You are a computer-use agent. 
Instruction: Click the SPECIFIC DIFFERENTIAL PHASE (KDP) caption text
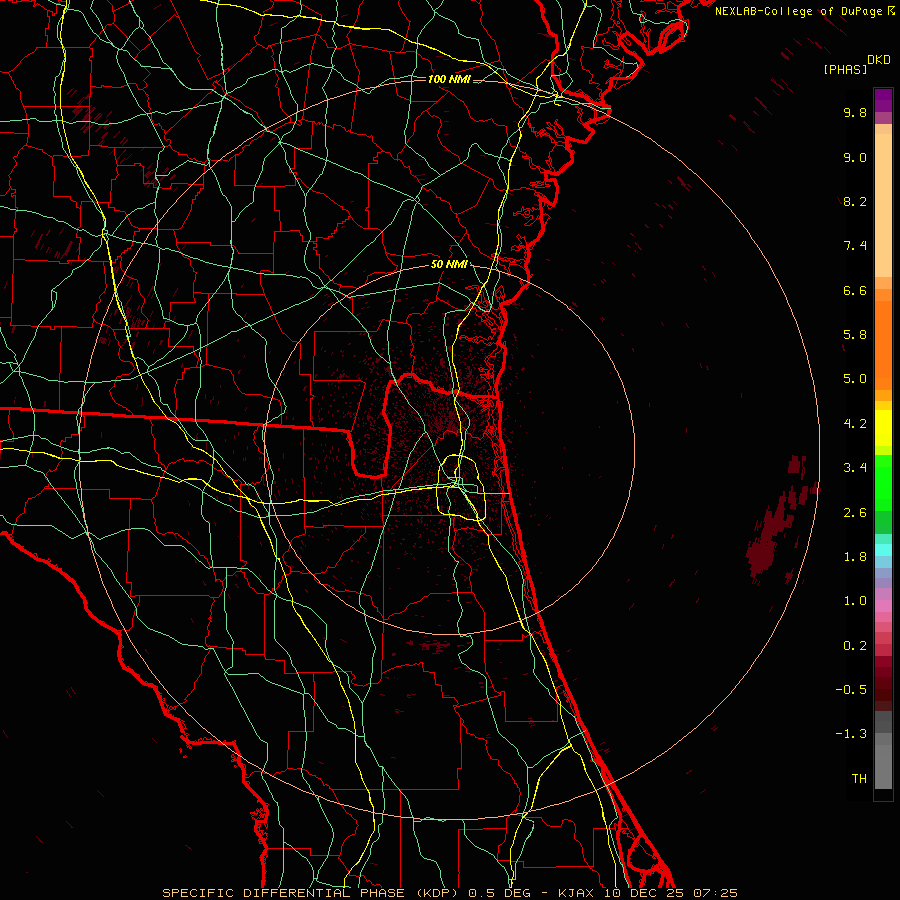click(312, 893)
